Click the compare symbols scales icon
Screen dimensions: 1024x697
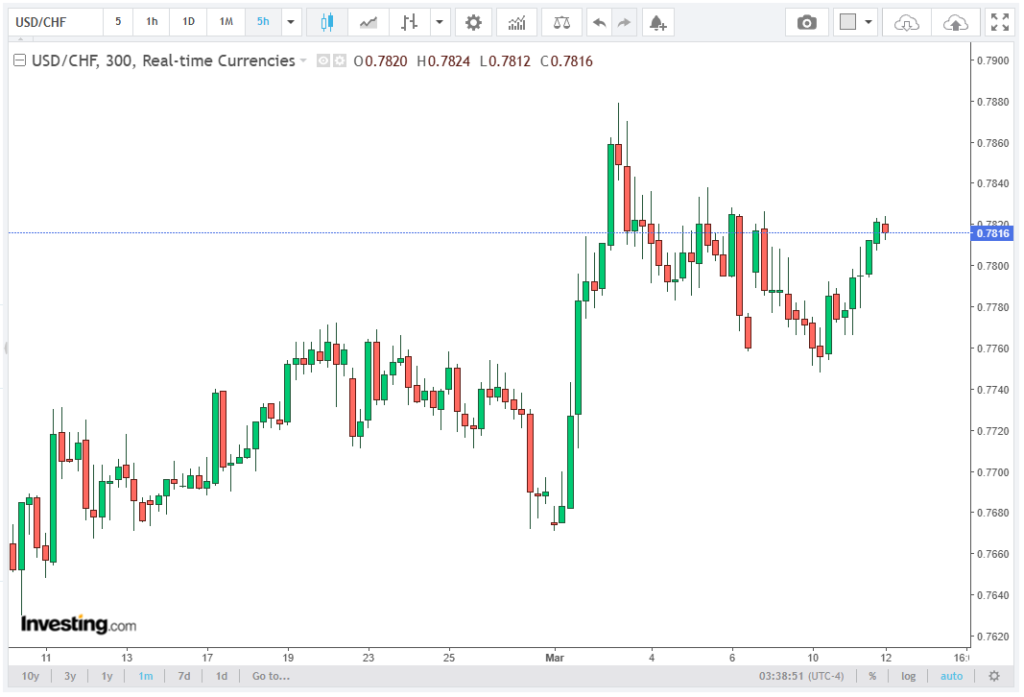tap(563, 22)
